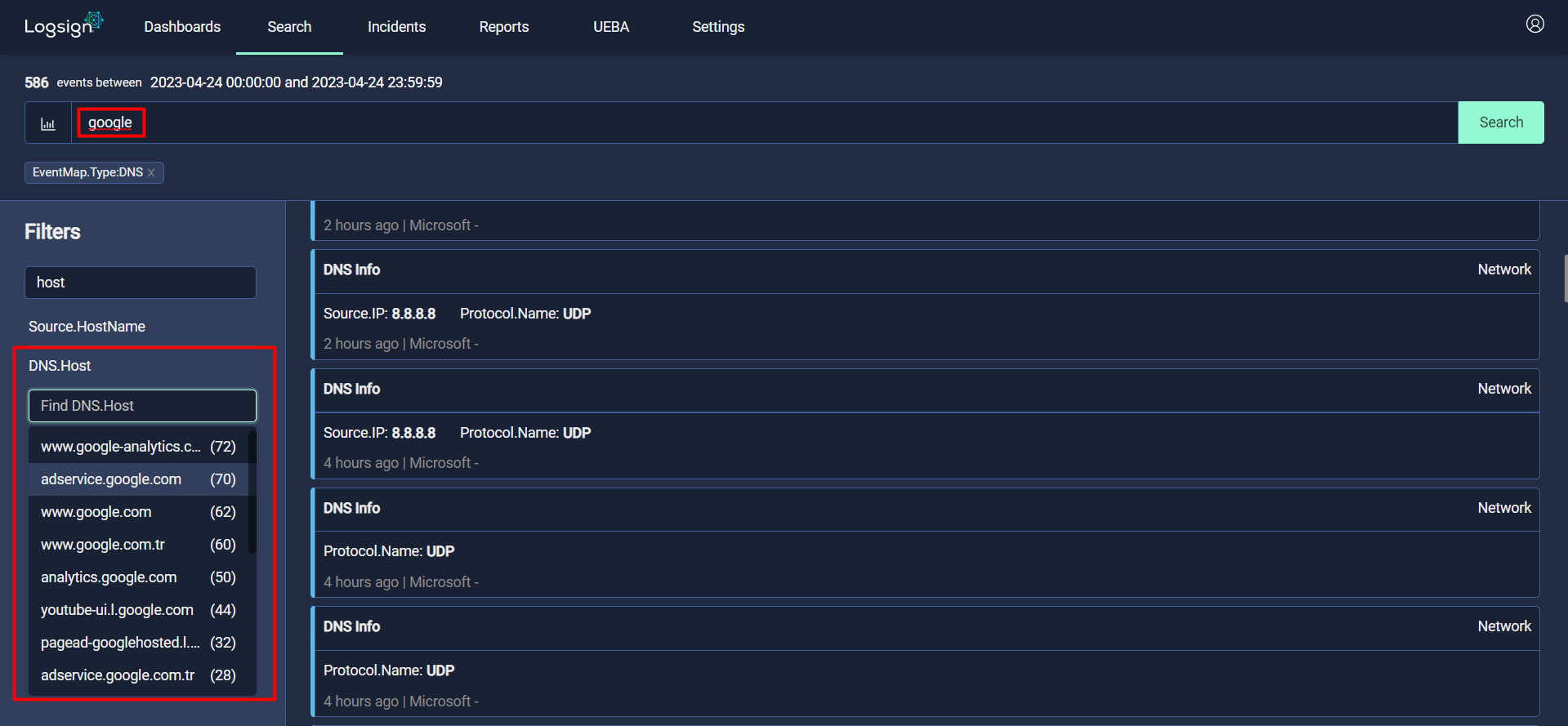Click the host filter search field
1568x726 pixels.
pyautogui.click(x=141, y=283)
